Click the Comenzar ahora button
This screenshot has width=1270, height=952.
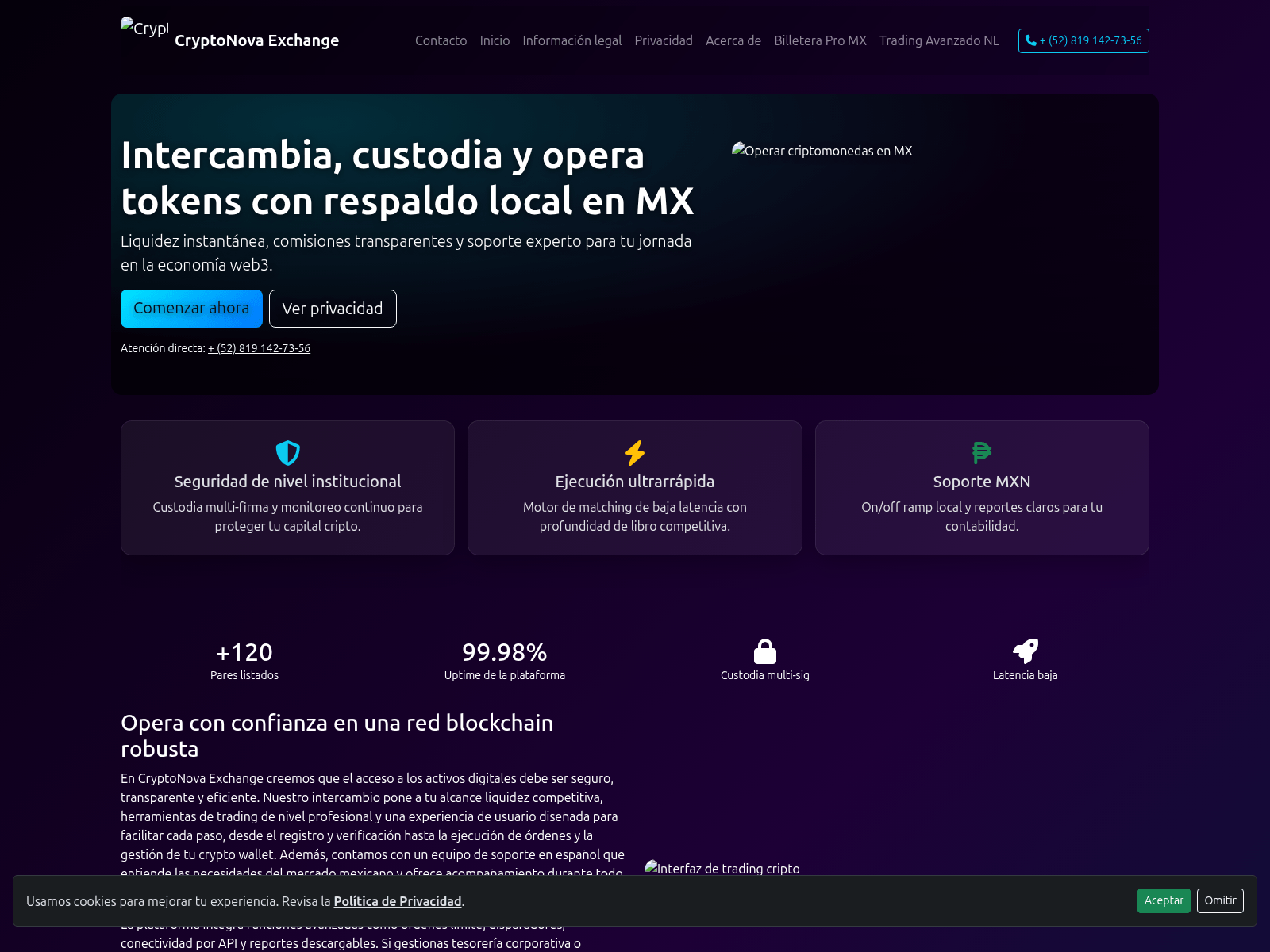click(191, 309)
